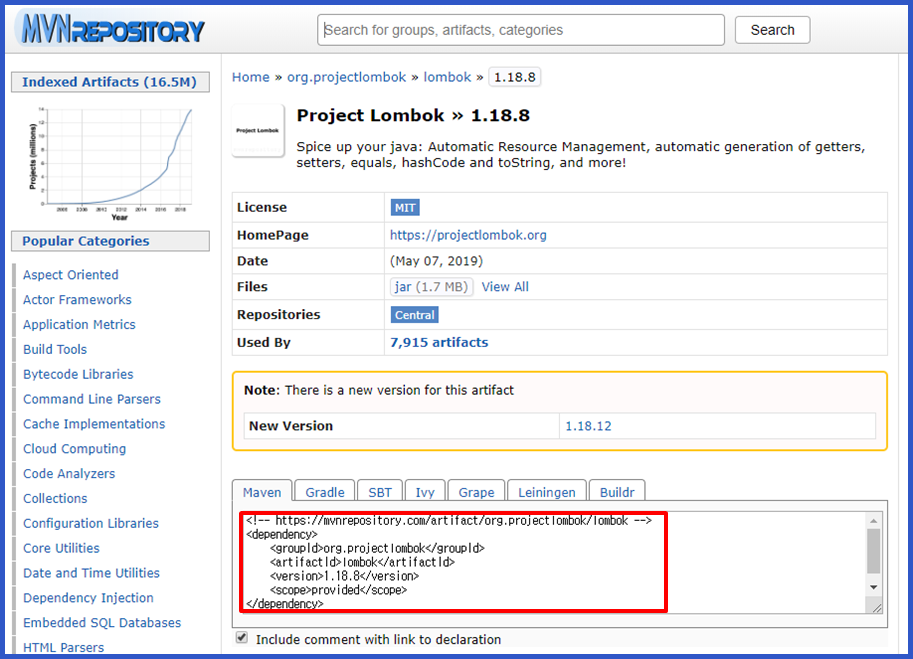Open Cache Implementations category

94,424
